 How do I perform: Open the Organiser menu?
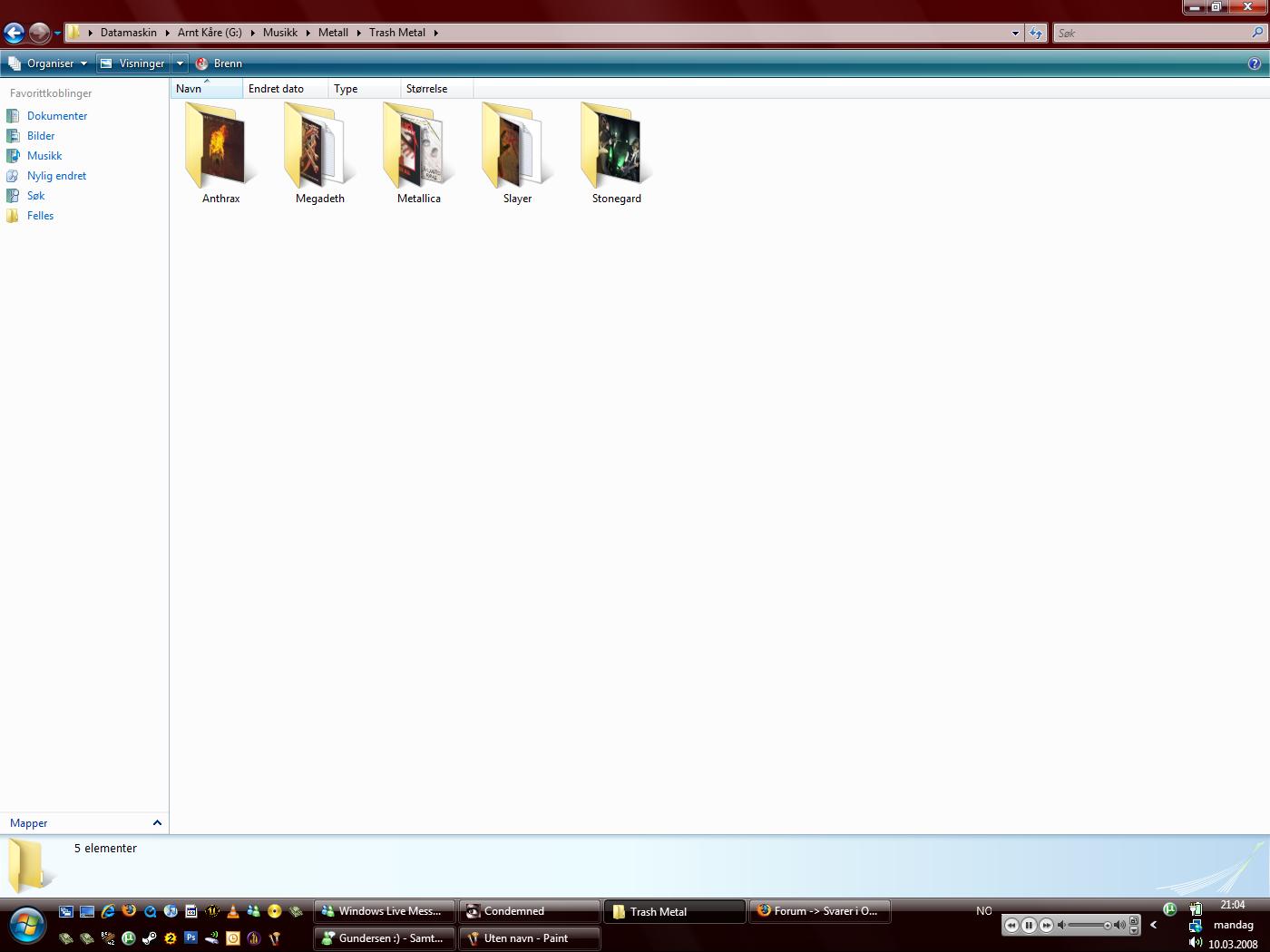pos(48,63)
